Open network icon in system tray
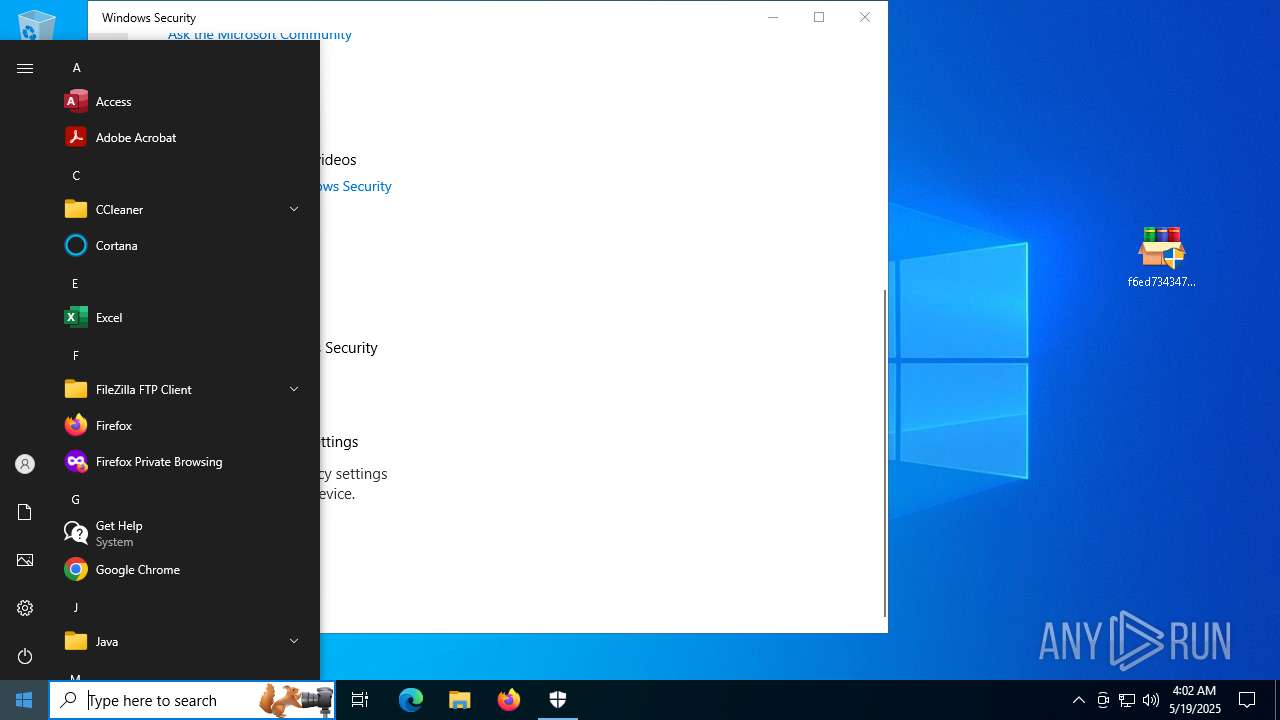Viewport: 1280px width, 720px height. click(x=1127, y=700)
